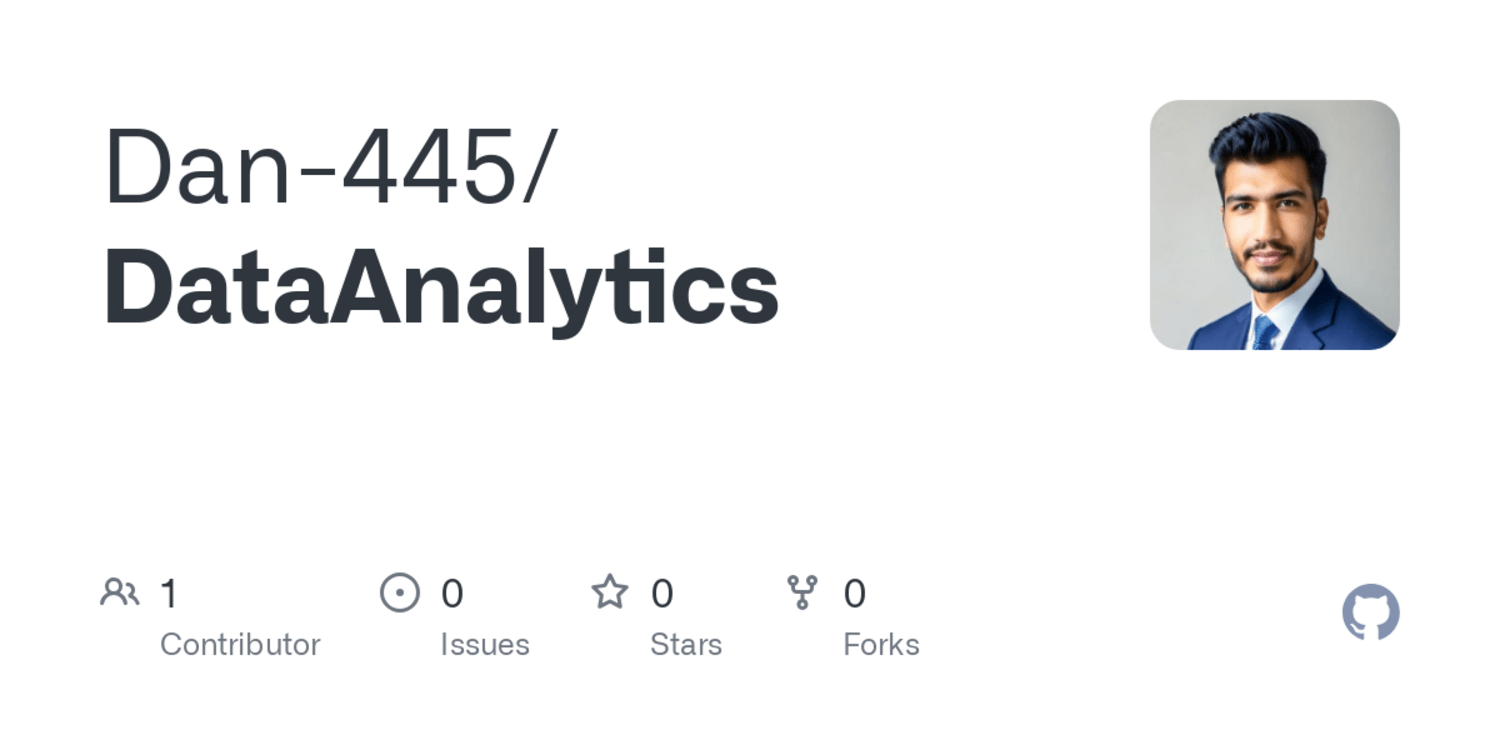Select the Issues circle-dot icon

[x=400, y=593]
